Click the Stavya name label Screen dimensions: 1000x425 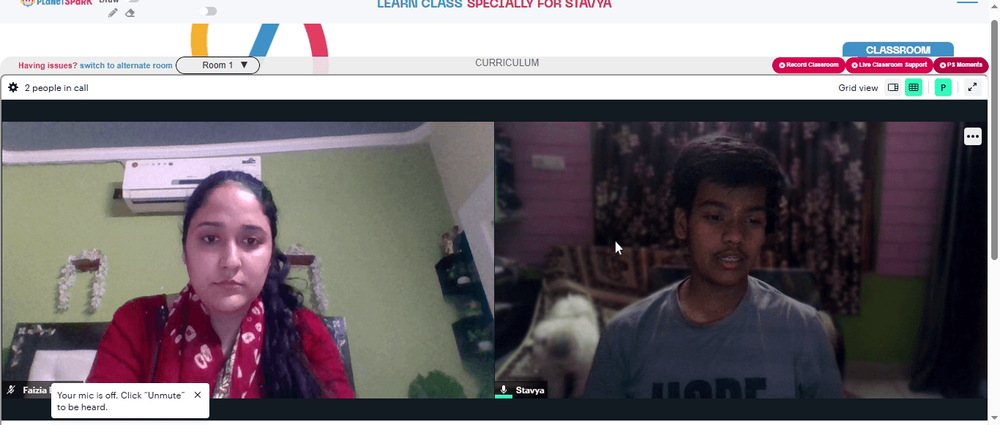[x=530, y=390]
